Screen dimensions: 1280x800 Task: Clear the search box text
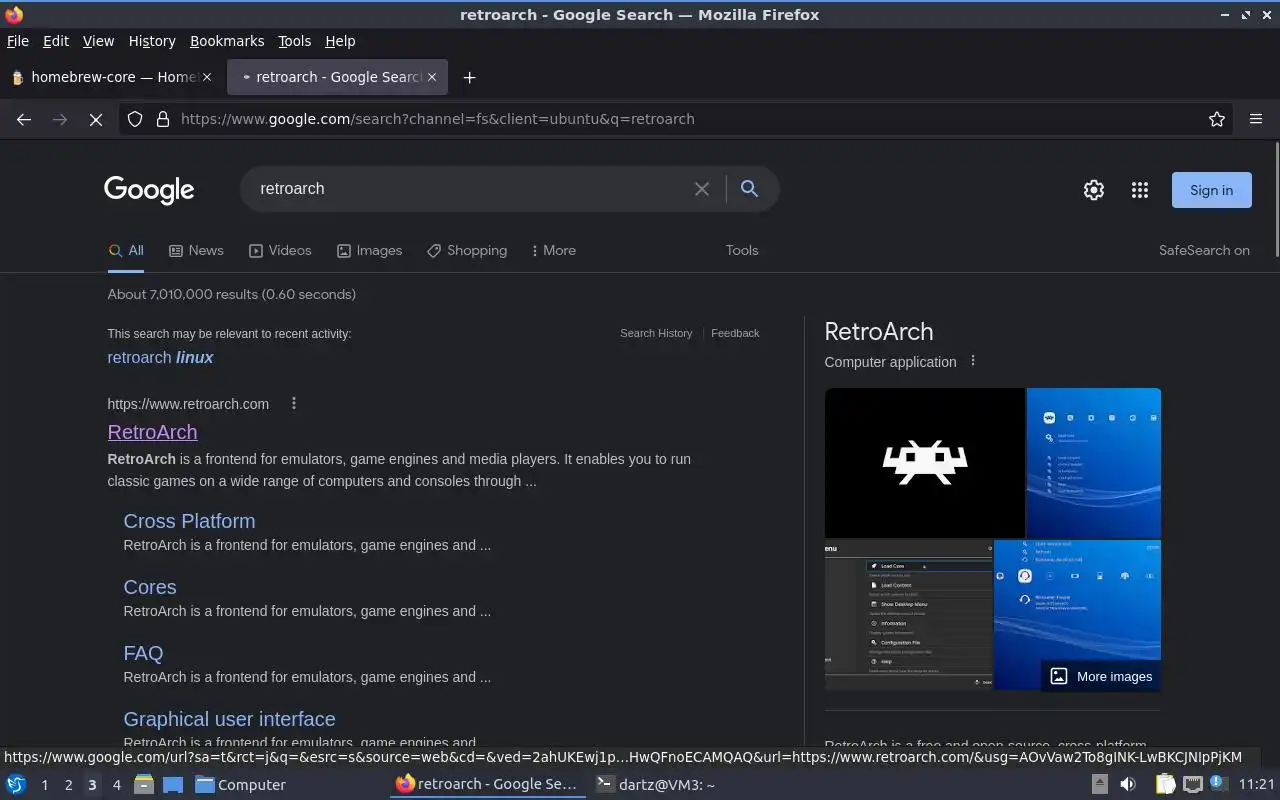tap(702, 189)
